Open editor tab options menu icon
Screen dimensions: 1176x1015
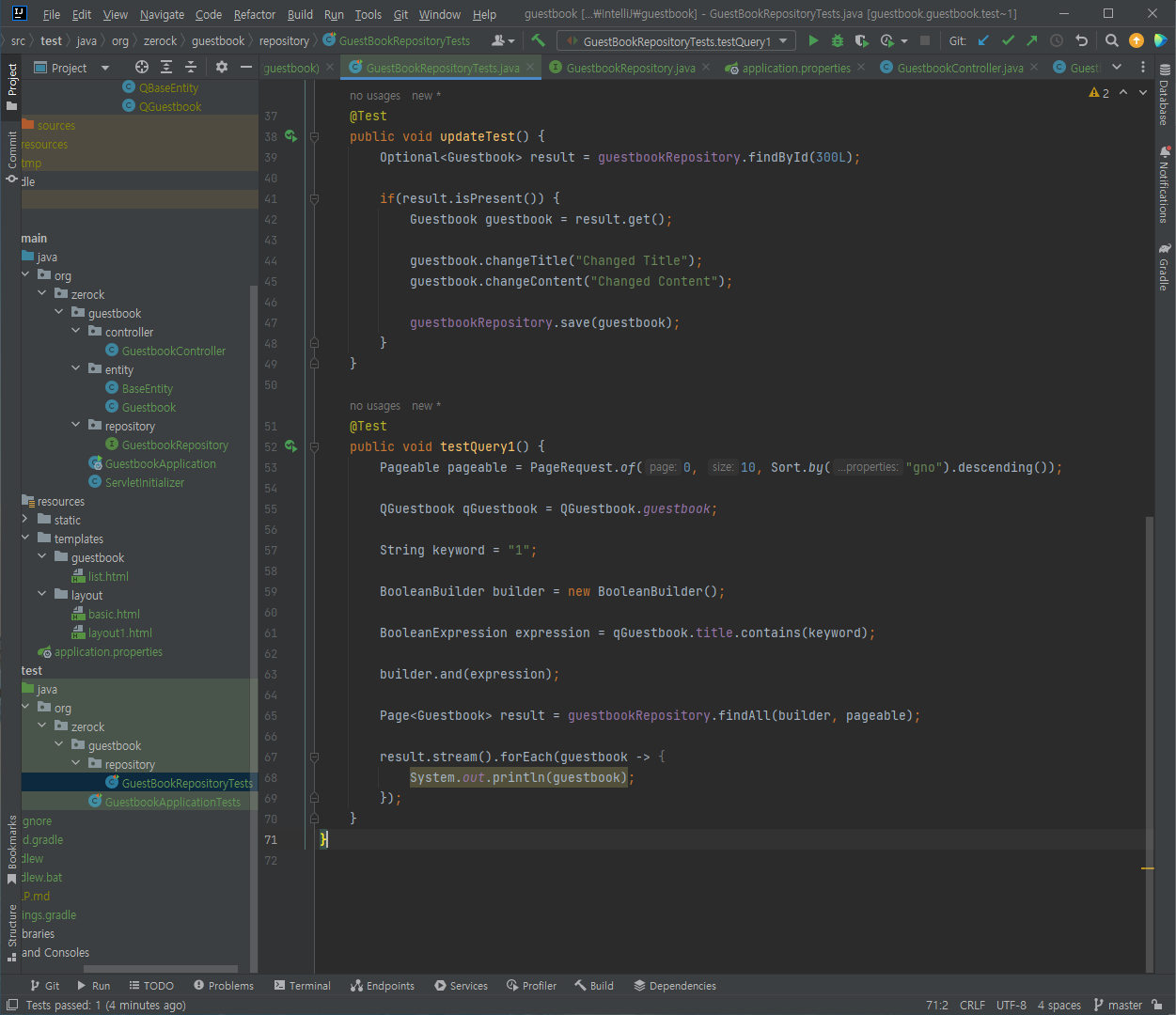click(1143, 67)
